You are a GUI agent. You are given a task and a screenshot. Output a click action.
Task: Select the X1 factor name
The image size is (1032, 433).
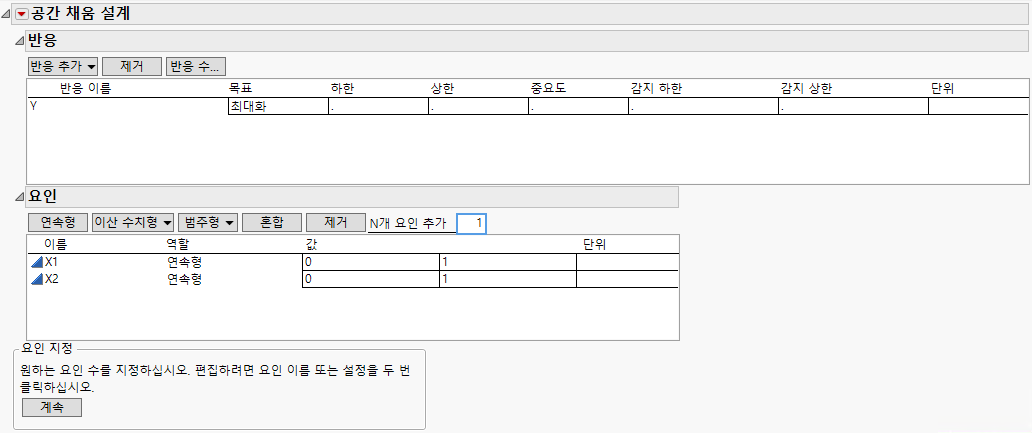coord(52,262)
